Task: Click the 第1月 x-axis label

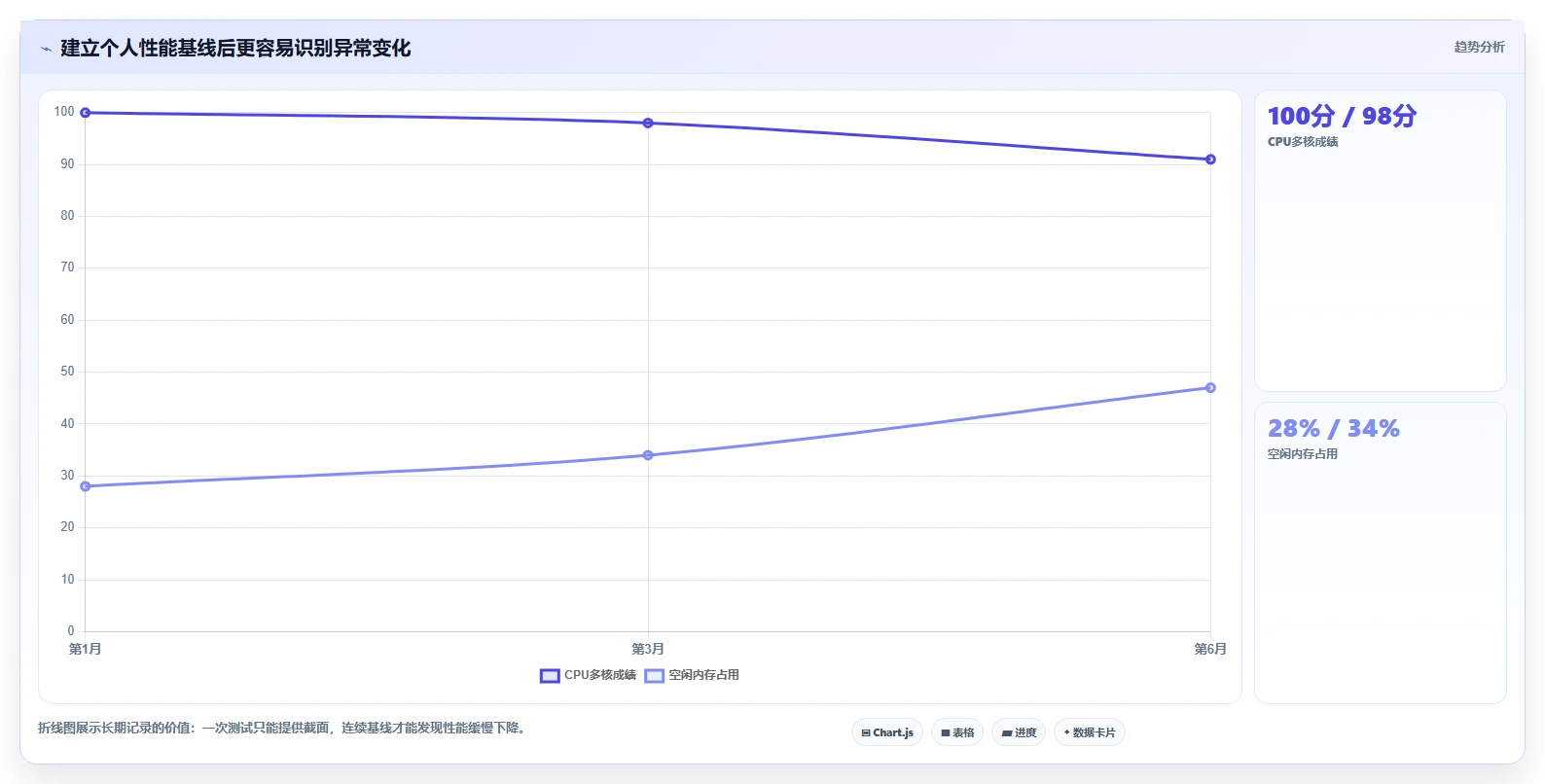Action: click(x=85, y=649)
